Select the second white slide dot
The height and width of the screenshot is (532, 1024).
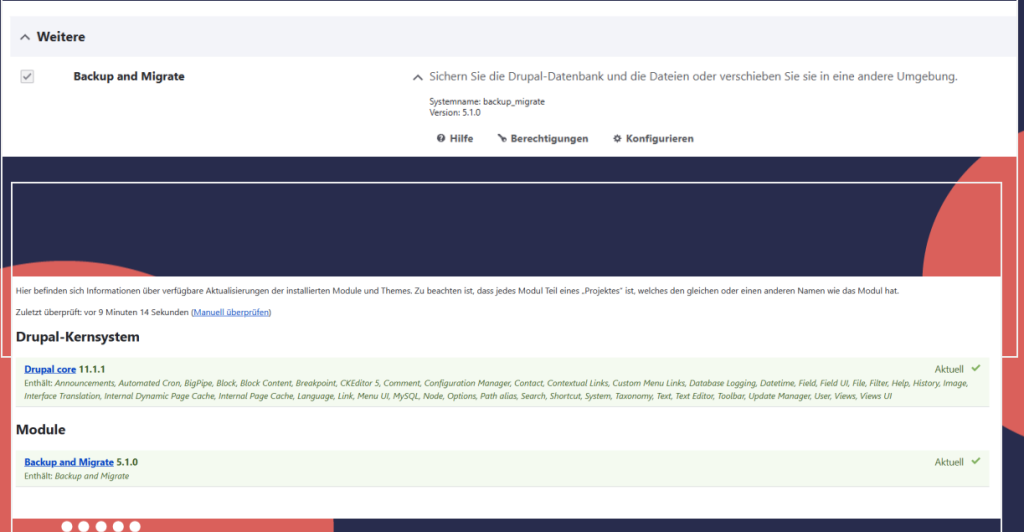pyautogui.click(x=84, y=526)
